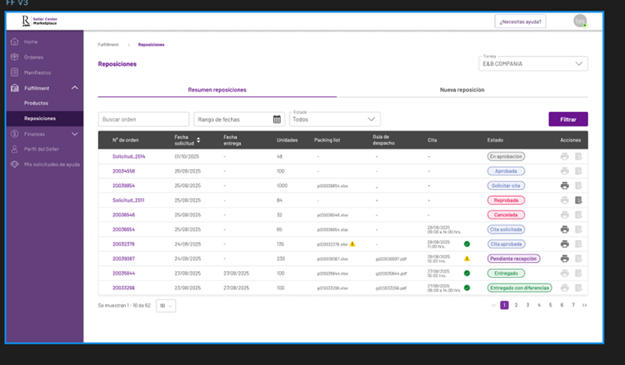Viewport: 625px width, 365px height.
Task: Select current page 1 in pagination
Action: (x=504, y=305)
